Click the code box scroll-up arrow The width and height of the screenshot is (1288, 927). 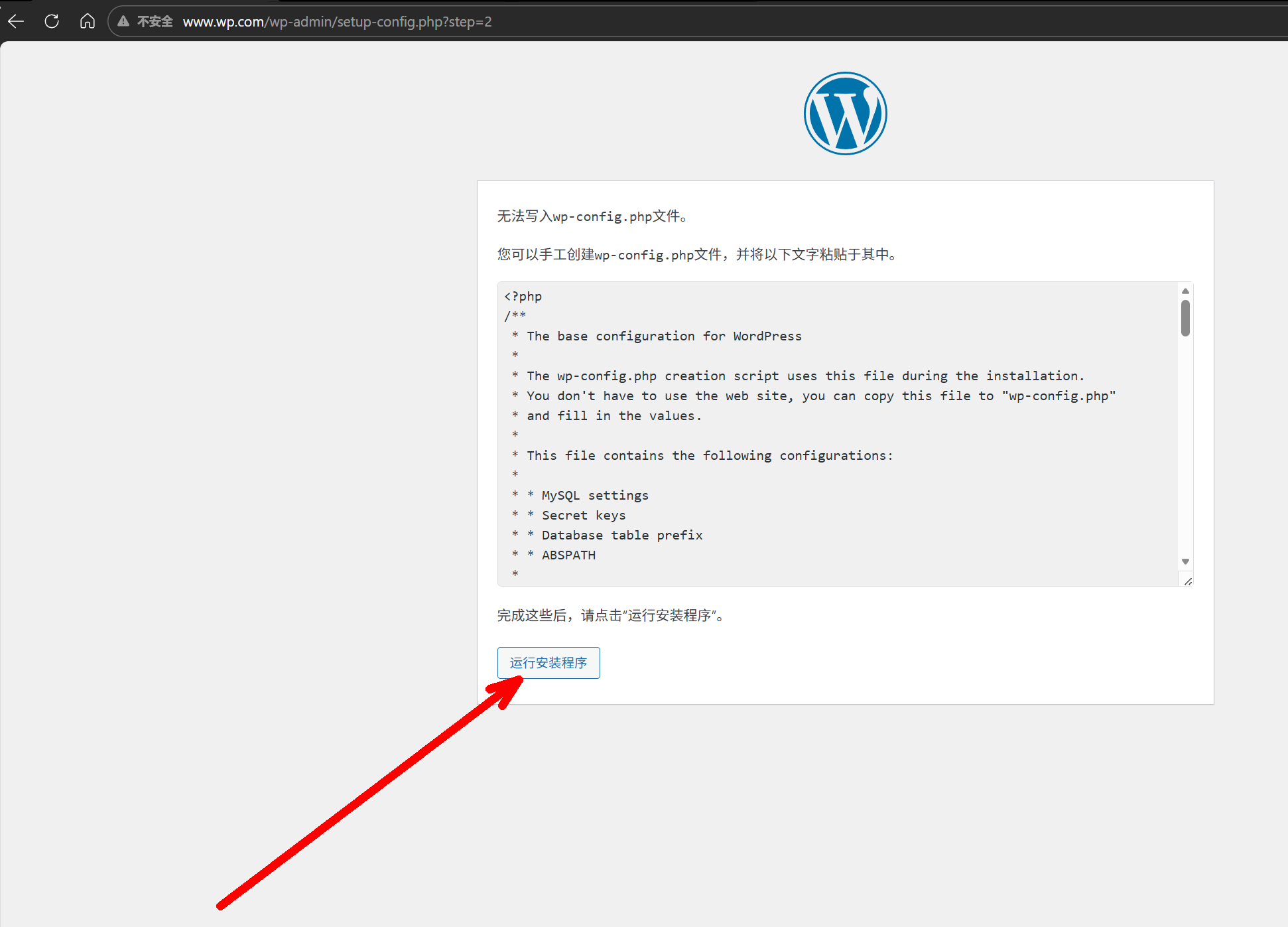point(1185,291)
